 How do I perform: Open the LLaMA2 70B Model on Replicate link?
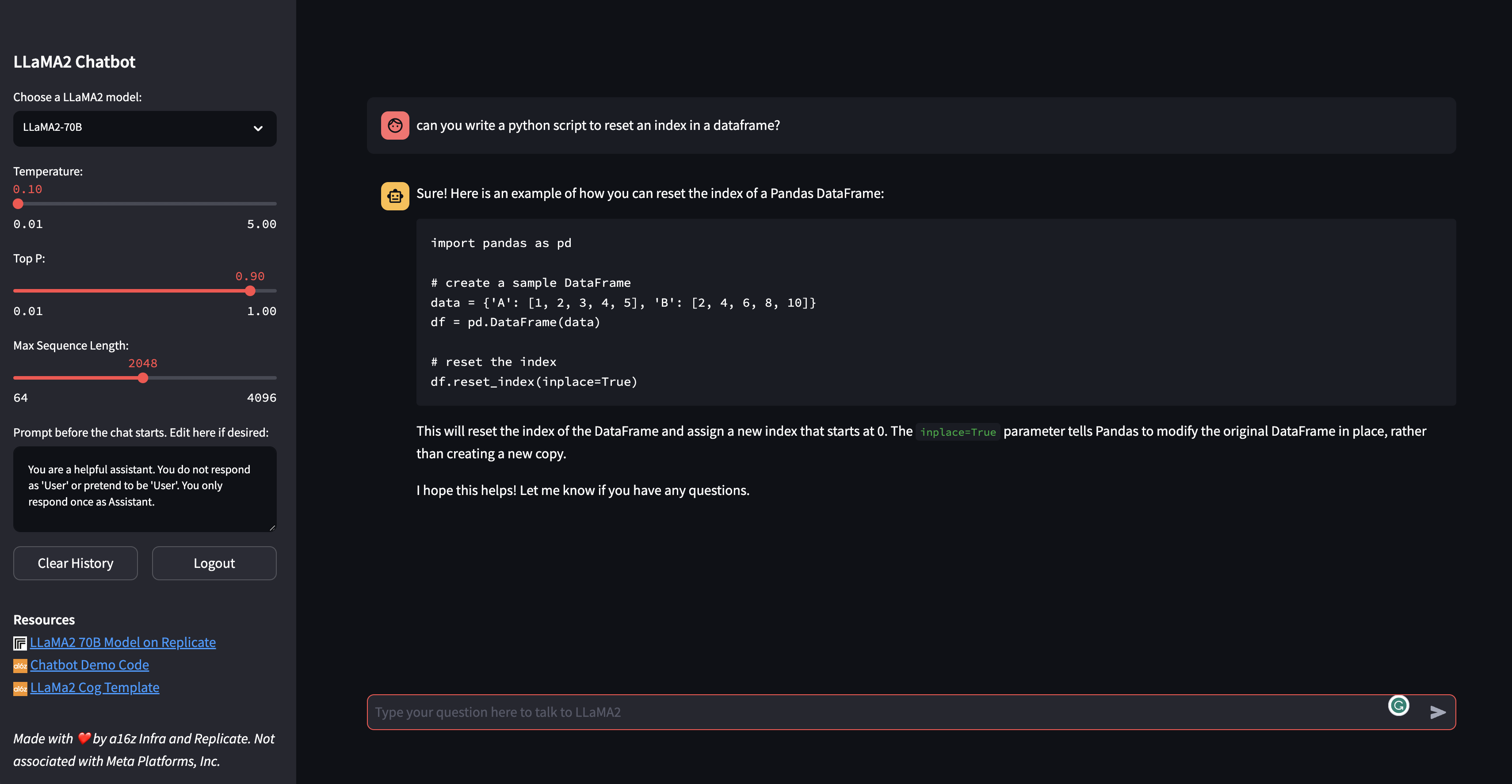coord(122,643)
